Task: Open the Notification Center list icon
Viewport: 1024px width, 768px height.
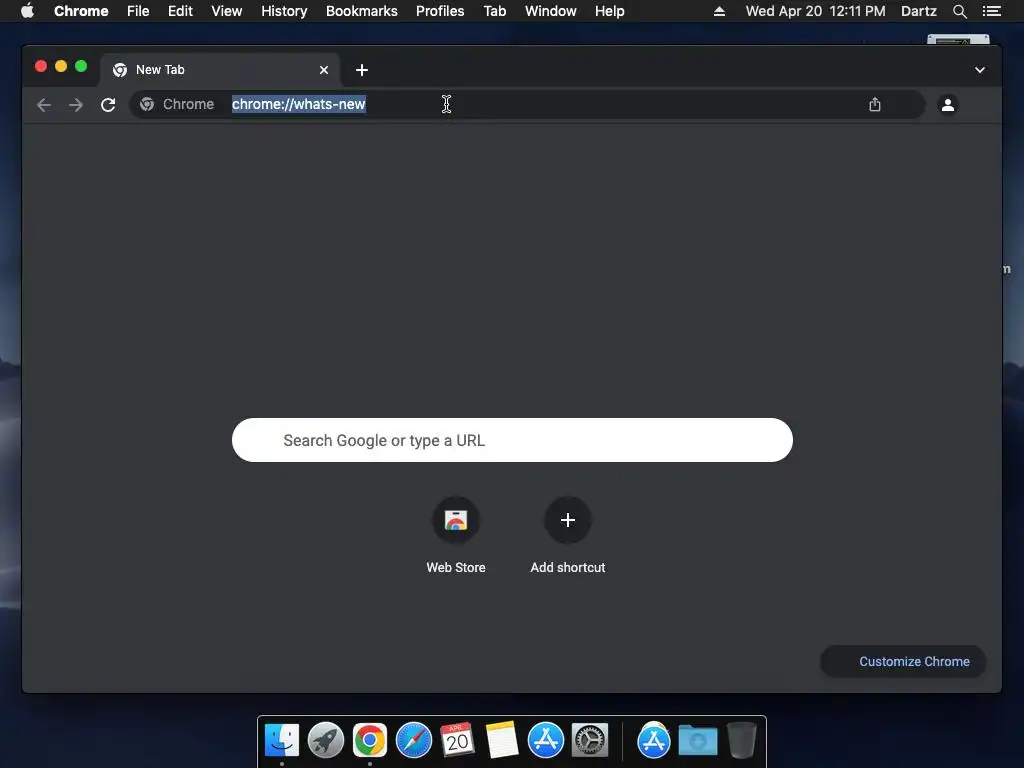Action: click(992, 11)
